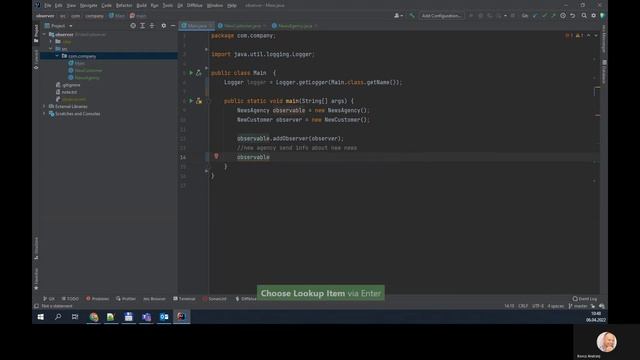Open the Edit menu
Screen dimensions: 640x360
(59, 5)
